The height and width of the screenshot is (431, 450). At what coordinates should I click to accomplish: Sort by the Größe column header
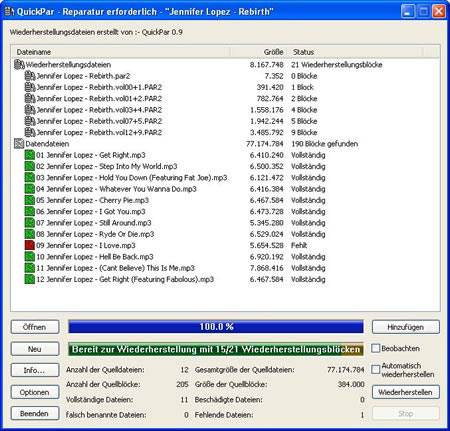pos(259,52)
